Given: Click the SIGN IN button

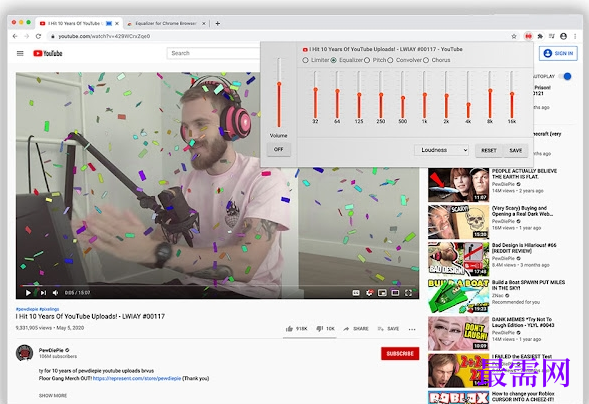Looking at the screenshot, I should tap(558, 53).
